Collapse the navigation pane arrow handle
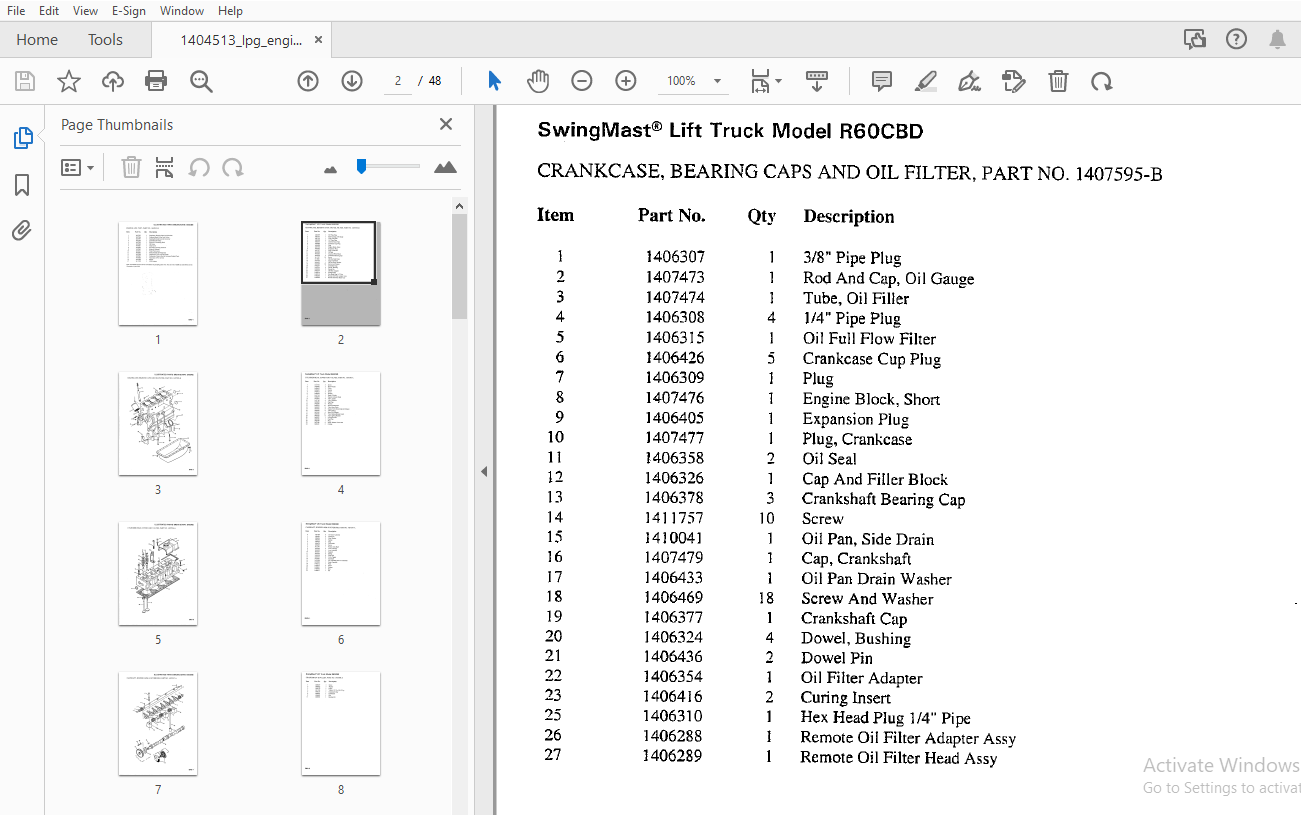The image size is (1301, 815). tap(484, 471)
